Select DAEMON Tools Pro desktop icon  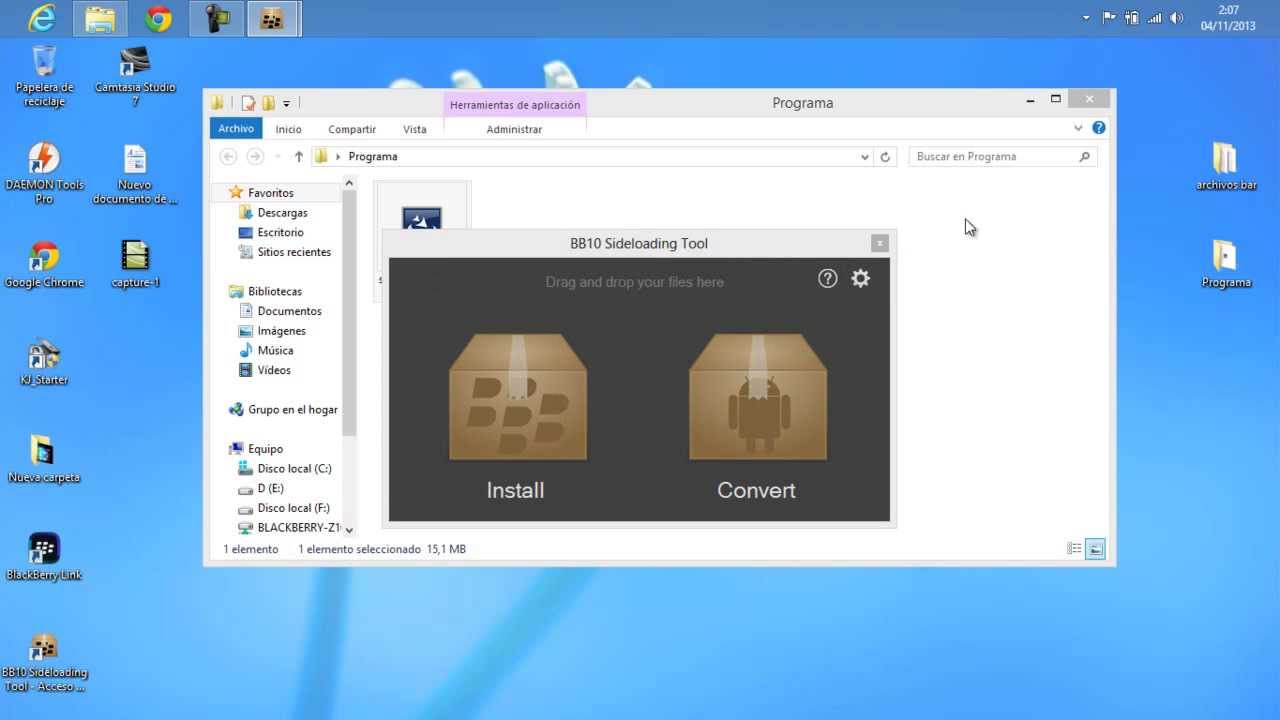(44, 173)
